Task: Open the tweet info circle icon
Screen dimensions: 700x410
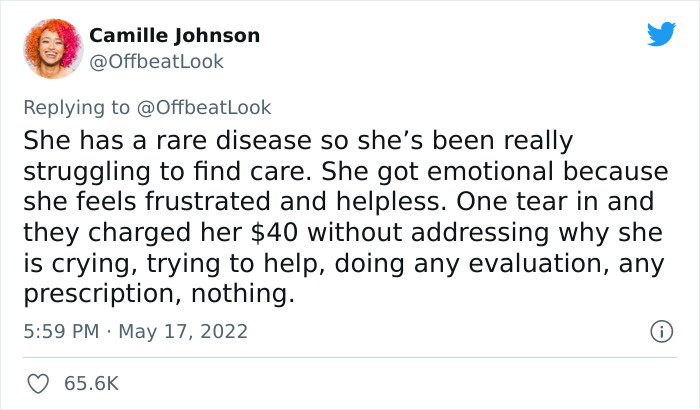Action: [661, 332]
